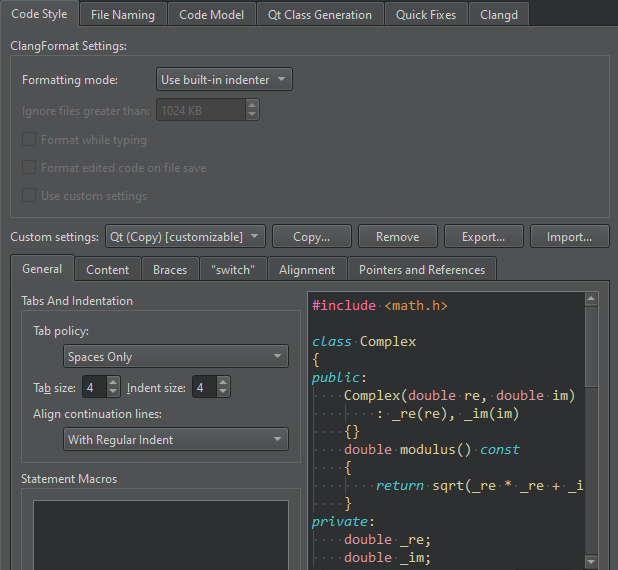Select the Braces tab
This screenshot has height=570, width=618.
170,270
